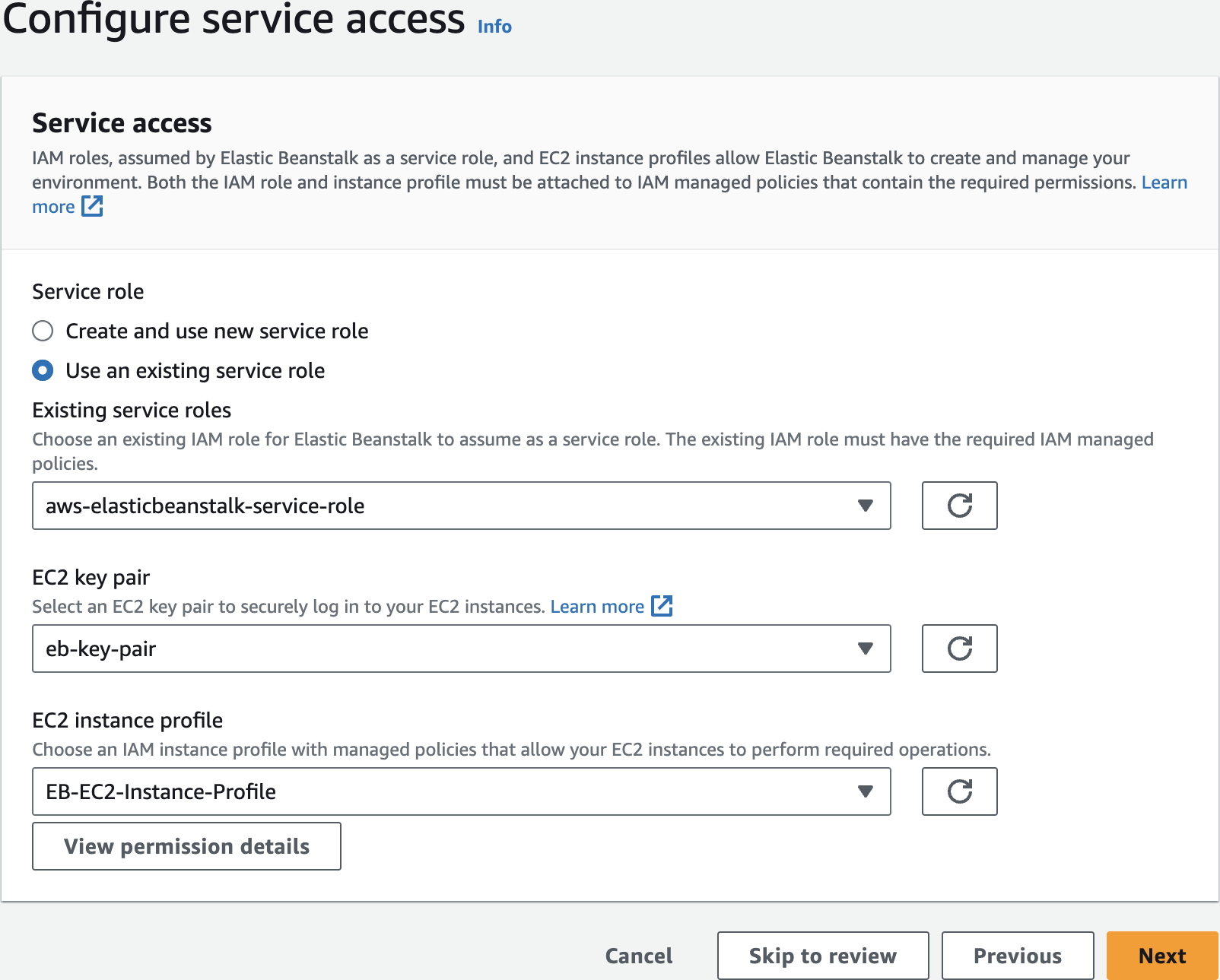
Task: Go back with the Previous button
Action: [x=1017, y=956]
